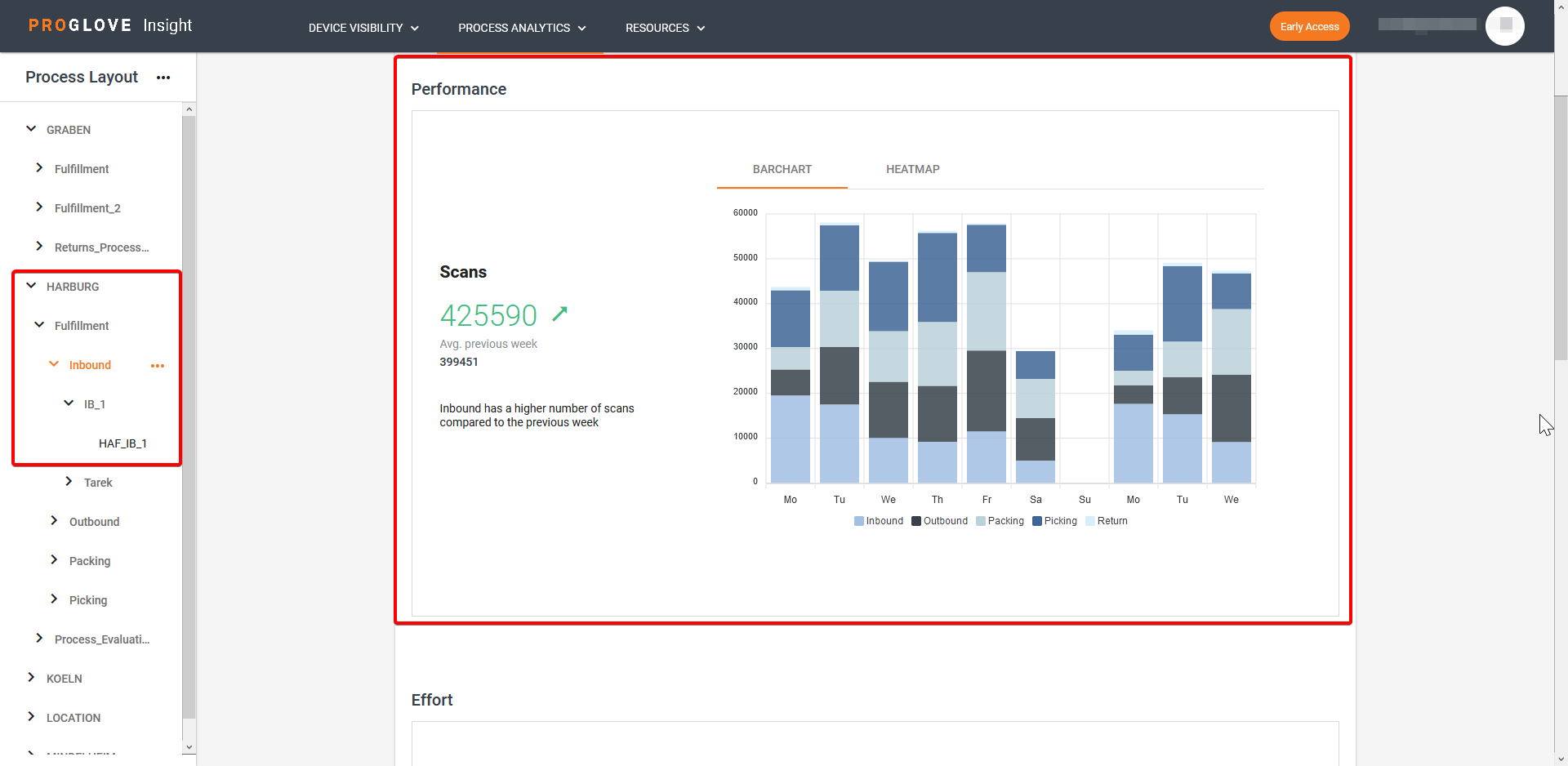Click the Effort section heading
Screen dimensions: 1568x766
(x=432, y=700)
